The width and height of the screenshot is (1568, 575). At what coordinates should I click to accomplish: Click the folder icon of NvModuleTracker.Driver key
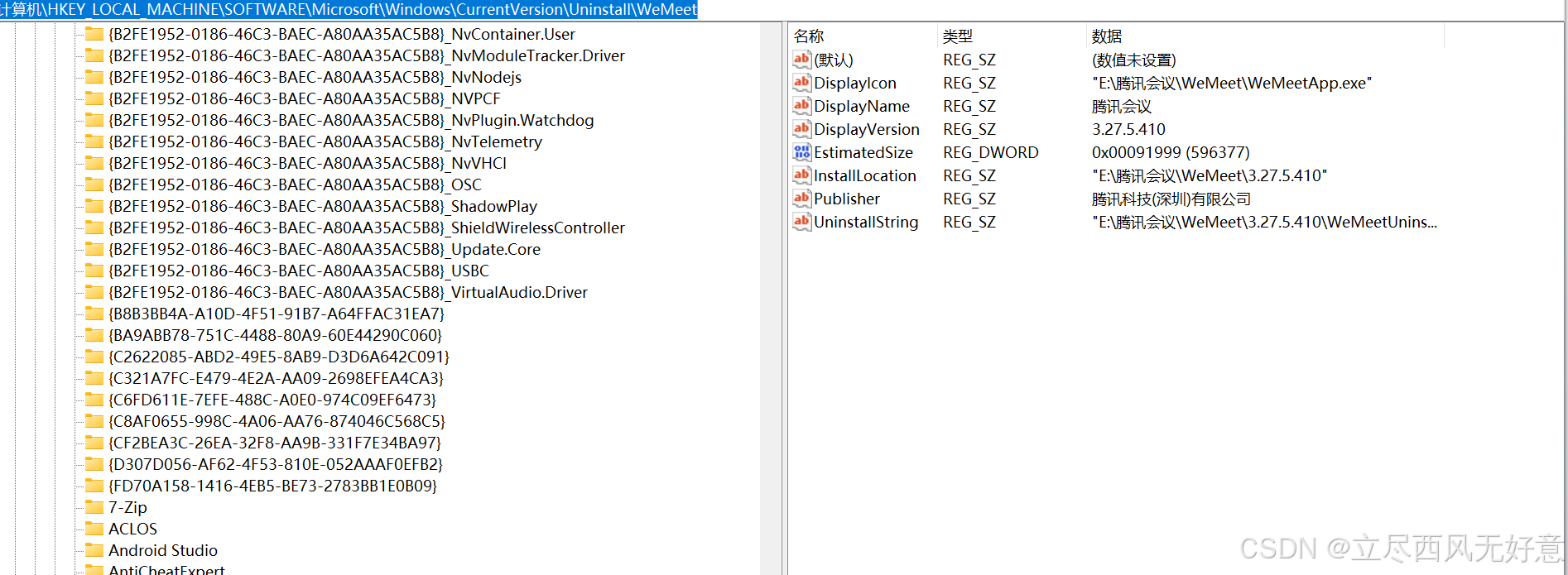[x=94, y=55]
